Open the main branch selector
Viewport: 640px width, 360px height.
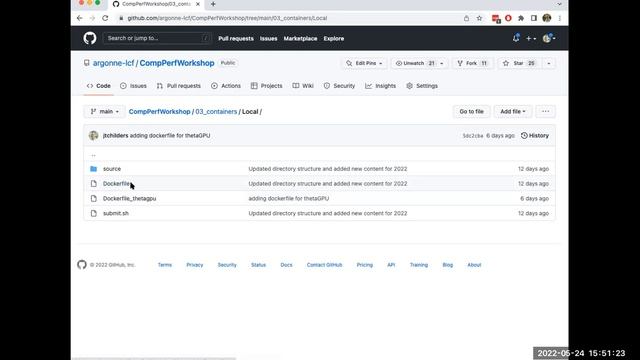pos(104,111)
